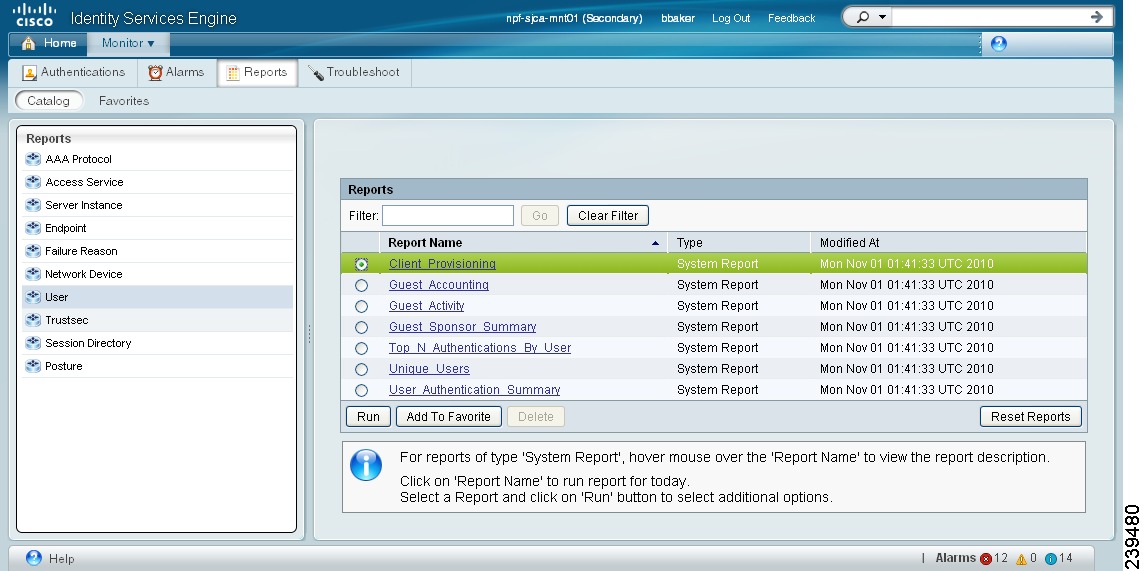Open the Guest_Activity report link
The height and width of the screenshot is (571, 1145).
tap(426, 305)
